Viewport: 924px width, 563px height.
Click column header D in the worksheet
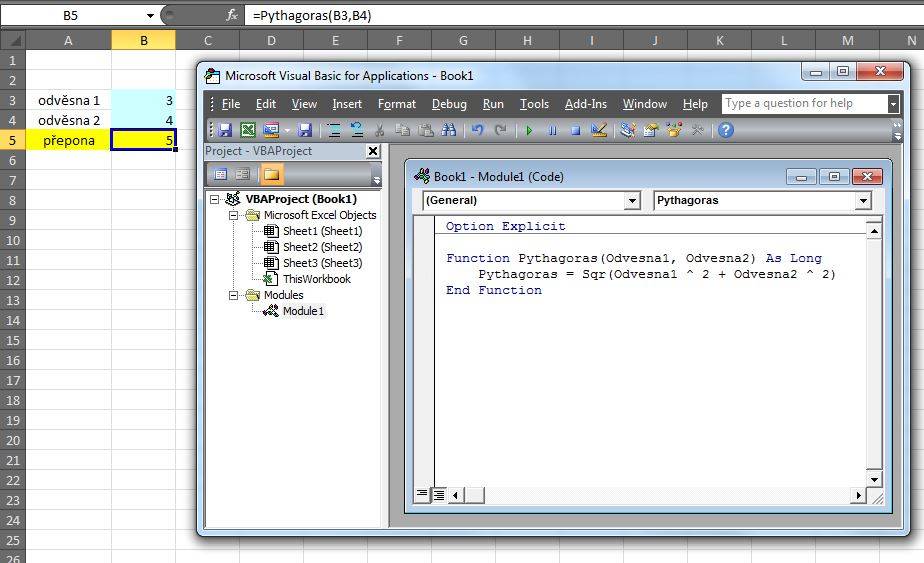tap(271, 40)
